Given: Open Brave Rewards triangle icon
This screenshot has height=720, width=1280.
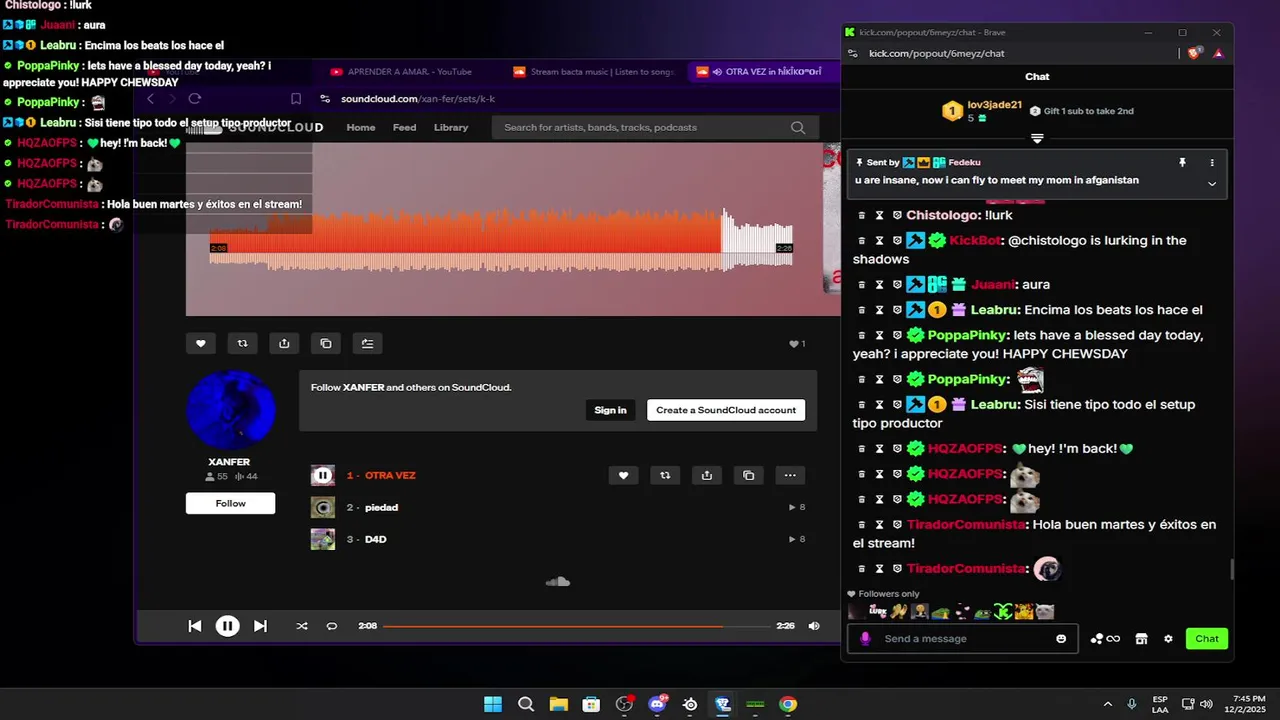Looking at the screenshot, I should (x=1218, y=53).
